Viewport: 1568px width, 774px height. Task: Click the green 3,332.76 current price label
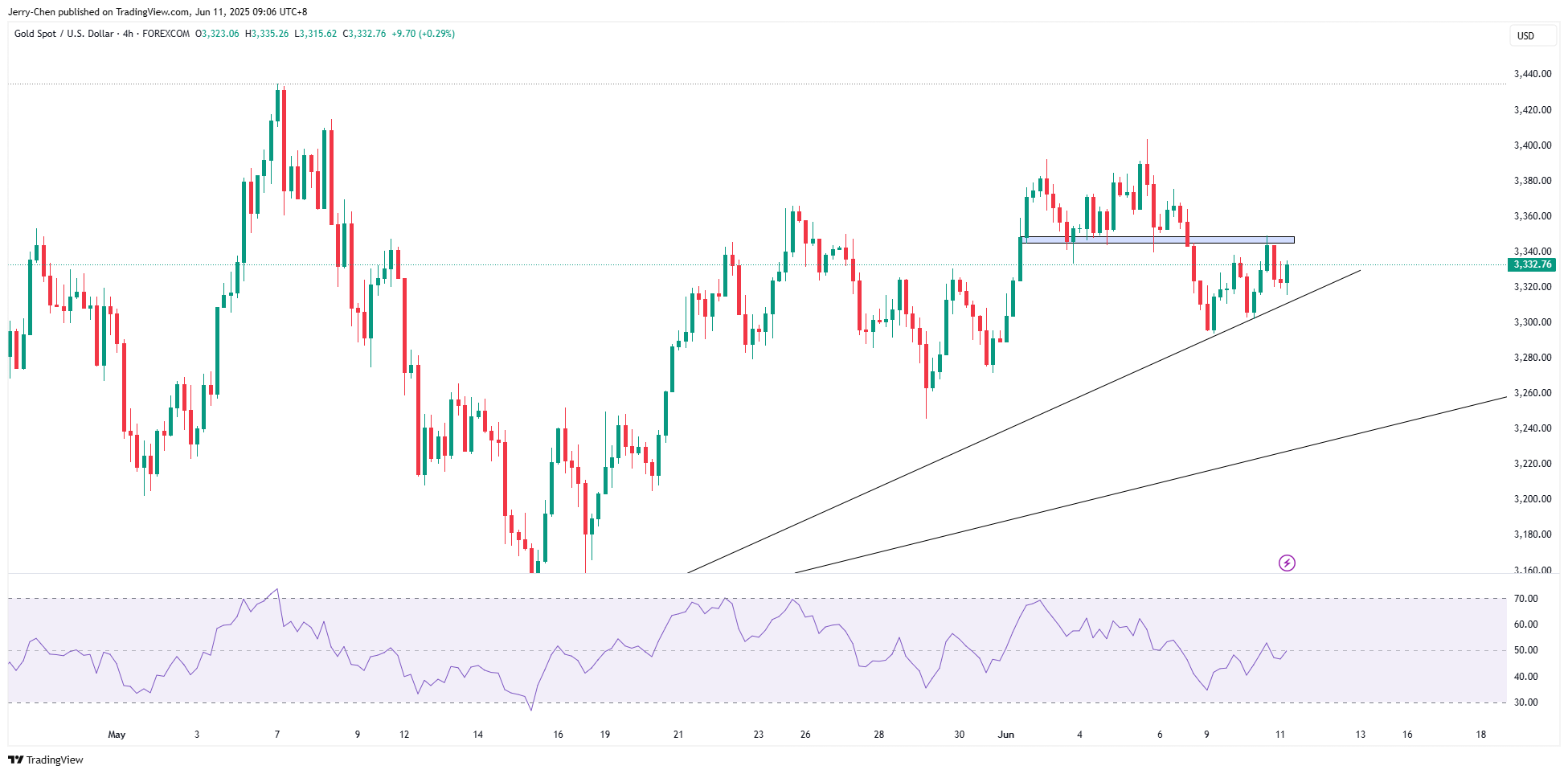pos(1532,264)
